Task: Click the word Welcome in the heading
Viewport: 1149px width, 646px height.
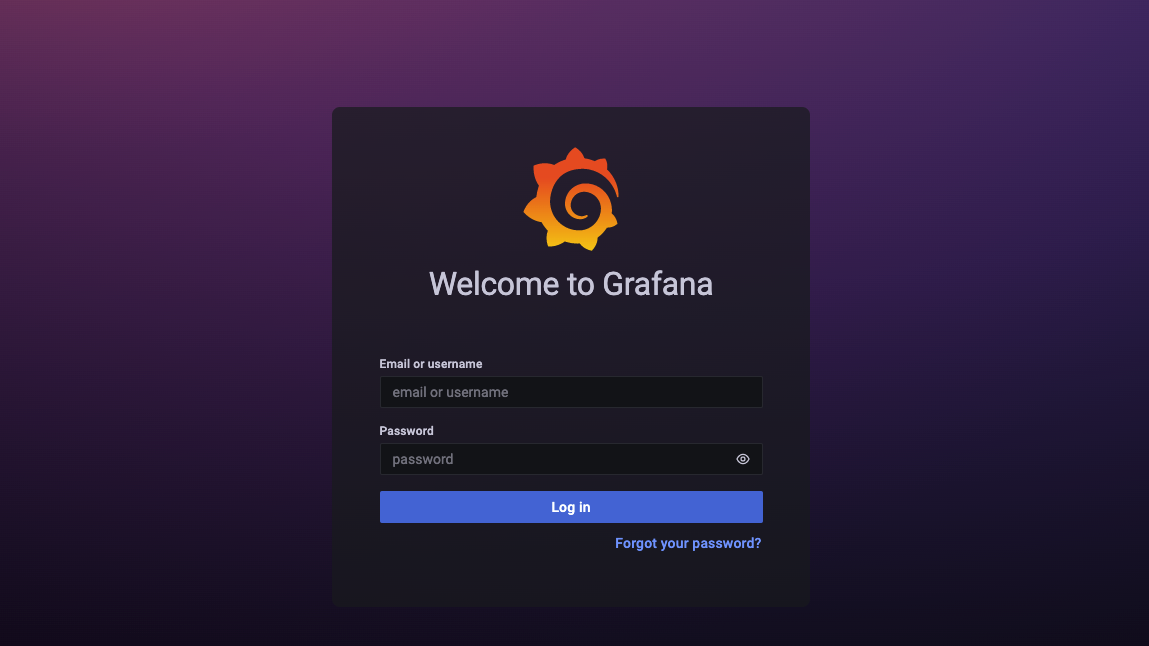Action: tap(494, 284)
